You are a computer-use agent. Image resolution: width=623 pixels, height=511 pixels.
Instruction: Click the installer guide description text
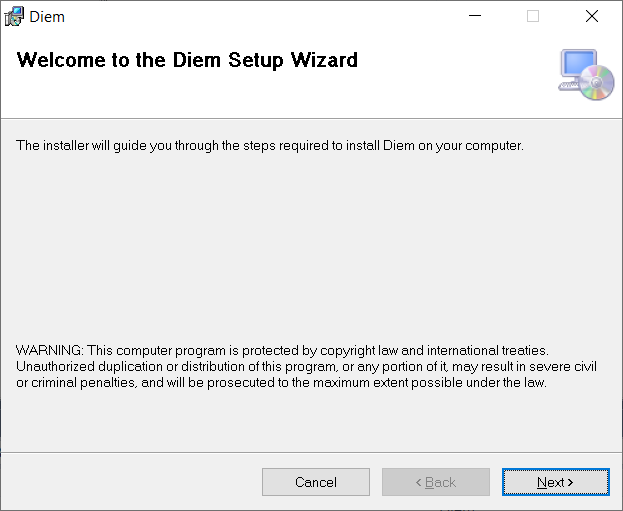coord(270,146)
